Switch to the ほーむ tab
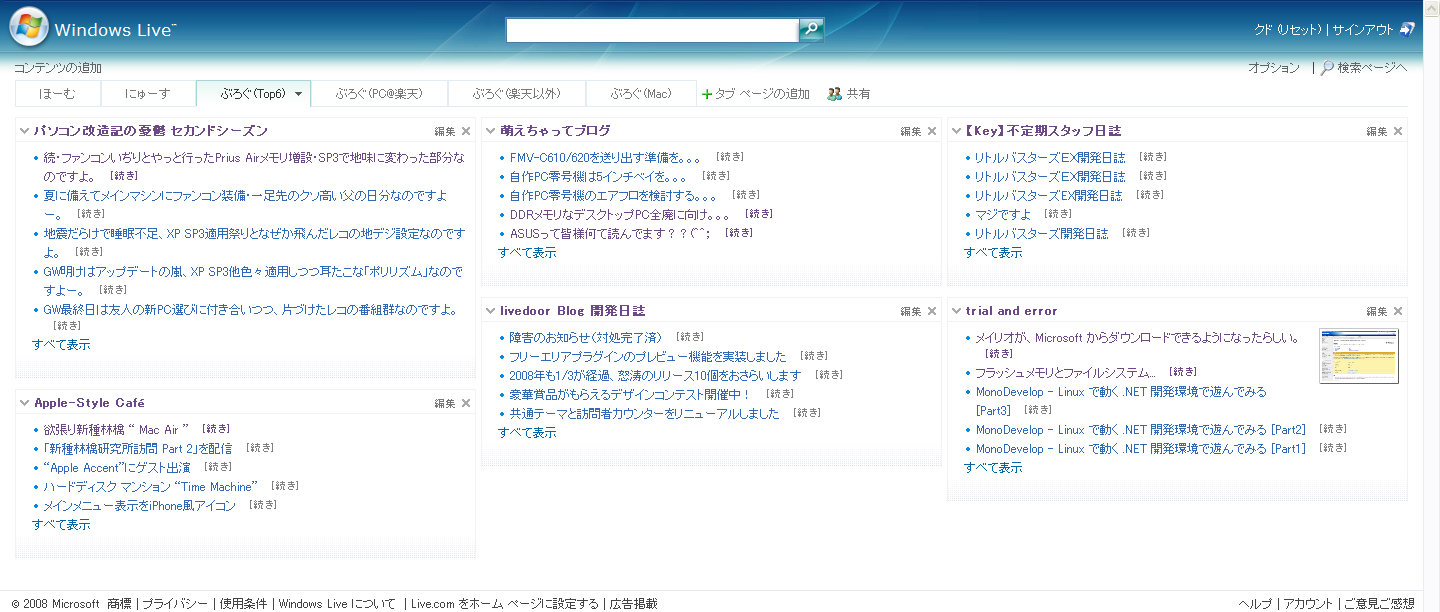 [x=58, y=94]
